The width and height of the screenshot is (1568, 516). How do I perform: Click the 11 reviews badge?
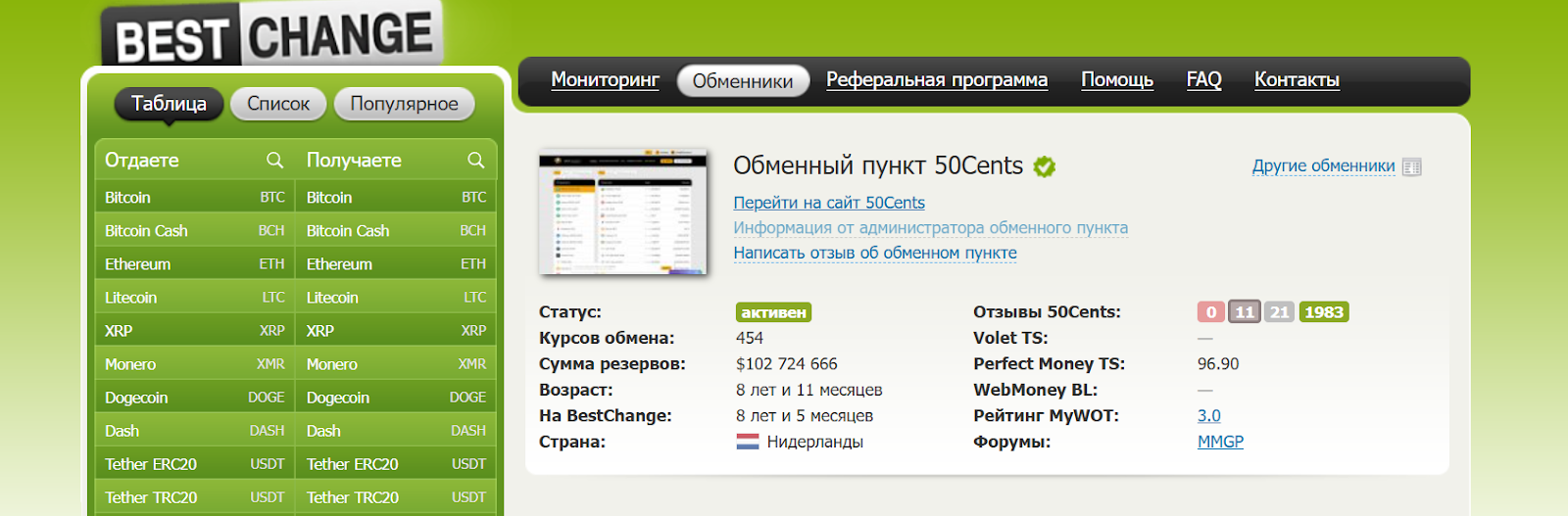1245,312
